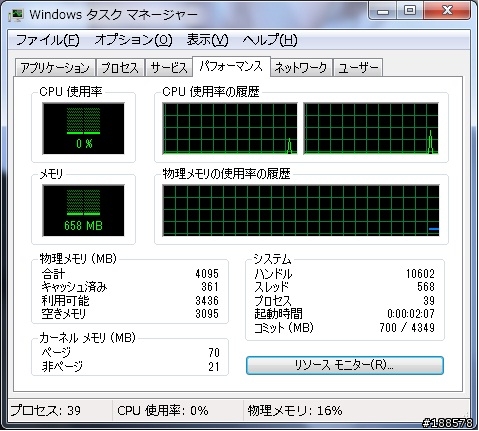Open the オプション(O) menu
This screenshot has width=479, height=431.
click(x=133, y=40)
